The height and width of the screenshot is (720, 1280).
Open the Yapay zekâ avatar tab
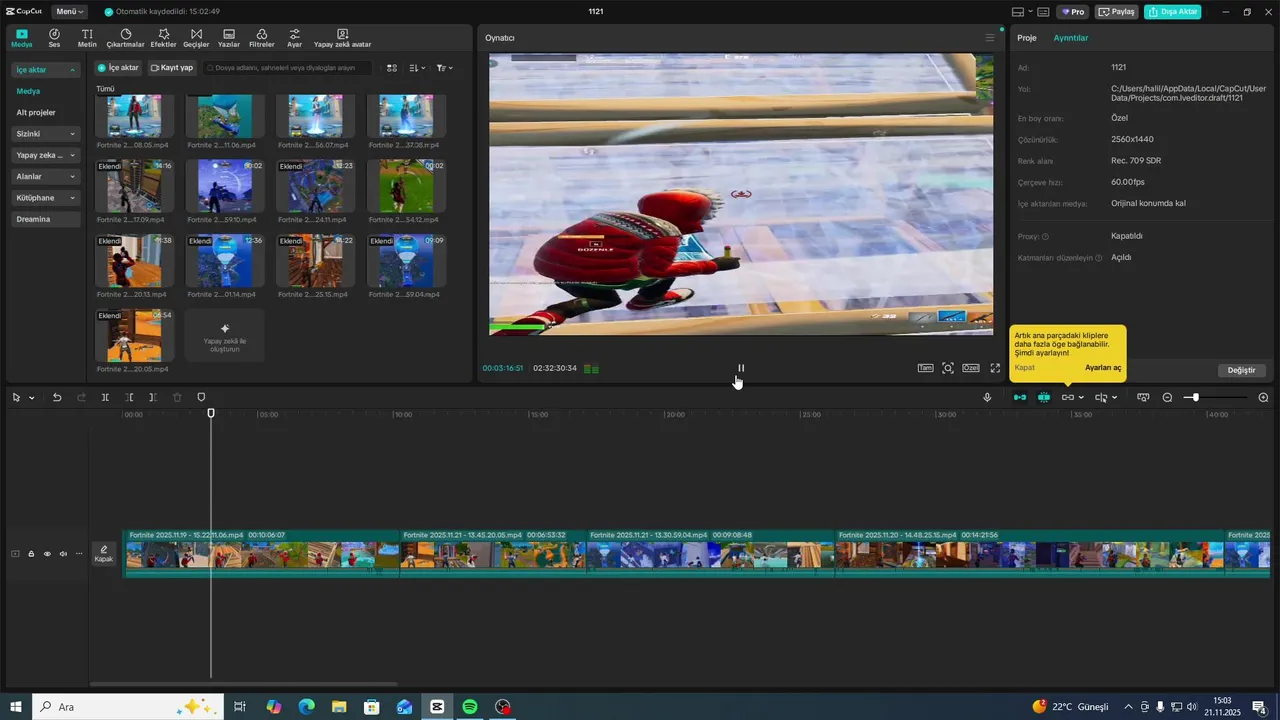click(342, 38)
